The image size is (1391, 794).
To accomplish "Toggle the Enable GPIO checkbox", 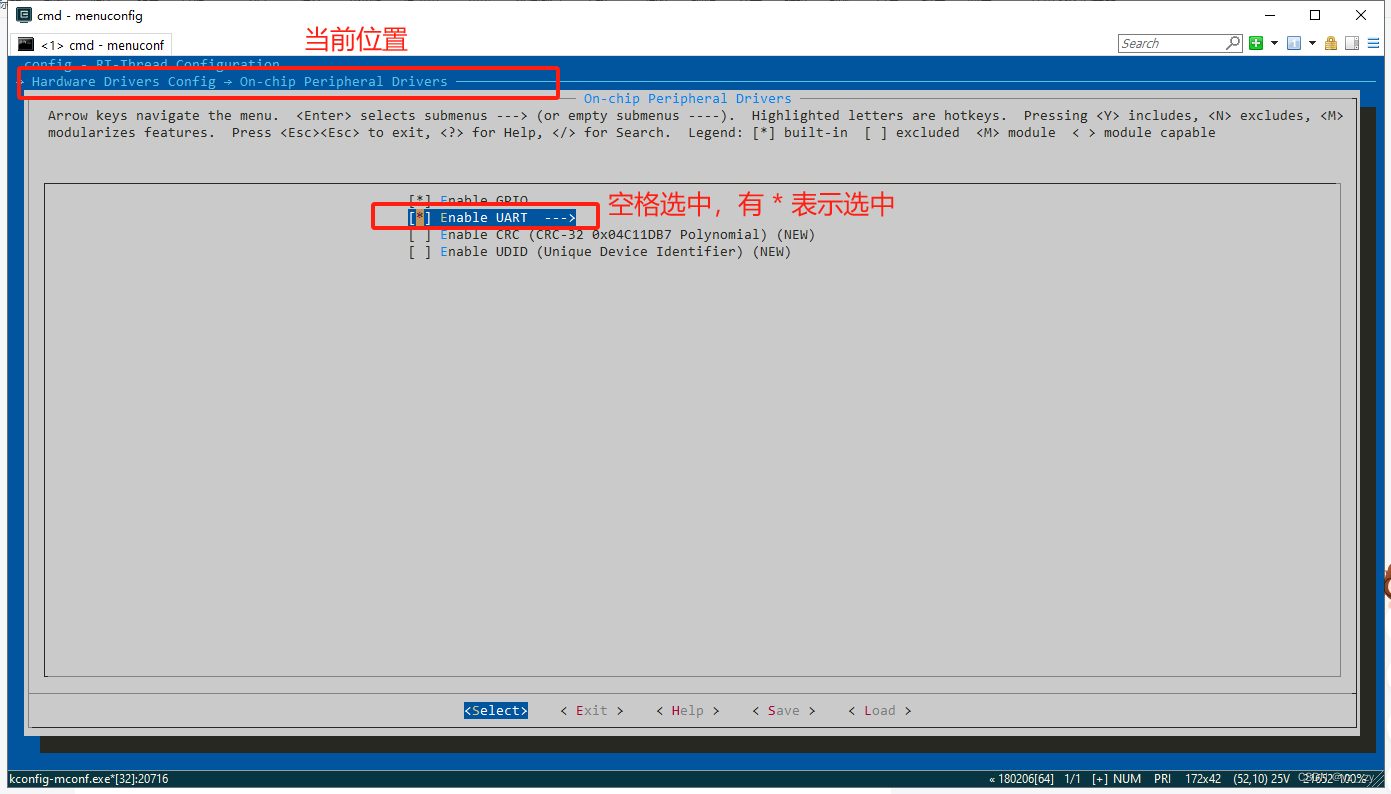I will [419, 199].
